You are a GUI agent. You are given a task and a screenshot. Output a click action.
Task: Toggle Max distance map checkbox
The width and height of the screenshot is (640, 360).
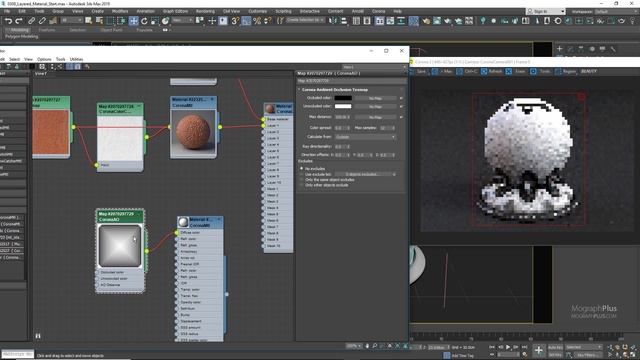point(401,117)
